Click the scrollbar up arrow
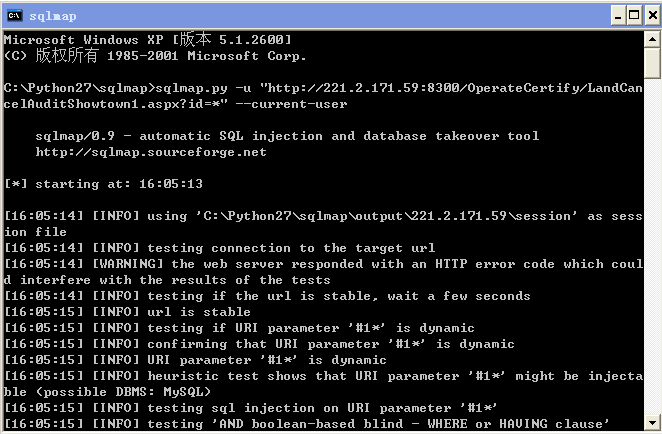The height and width of the screenshot is (434, 662). 652,40
